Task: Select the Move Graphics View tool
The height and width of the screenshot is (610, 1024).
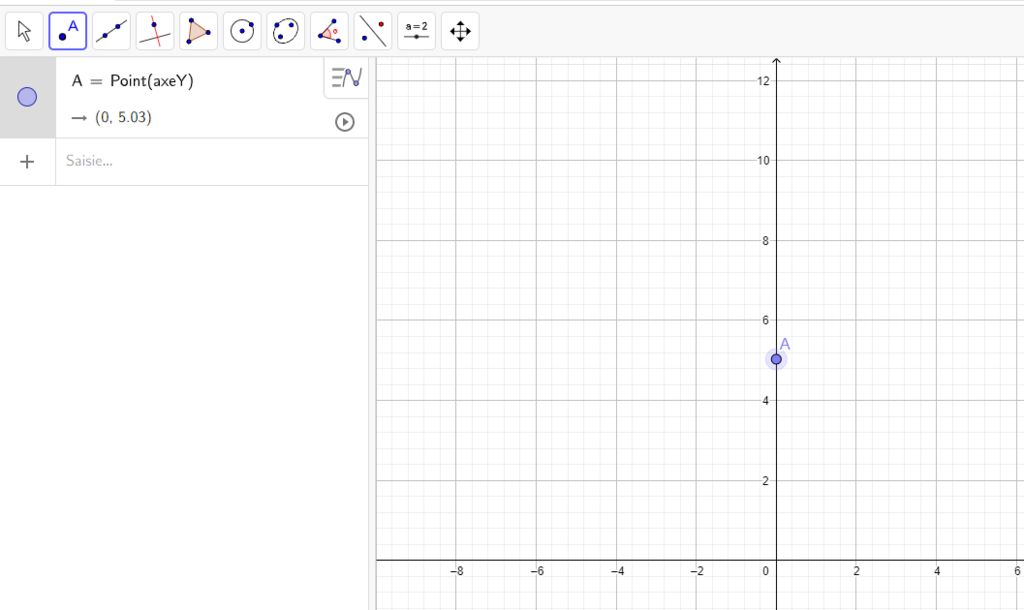Action: (460, 31)
